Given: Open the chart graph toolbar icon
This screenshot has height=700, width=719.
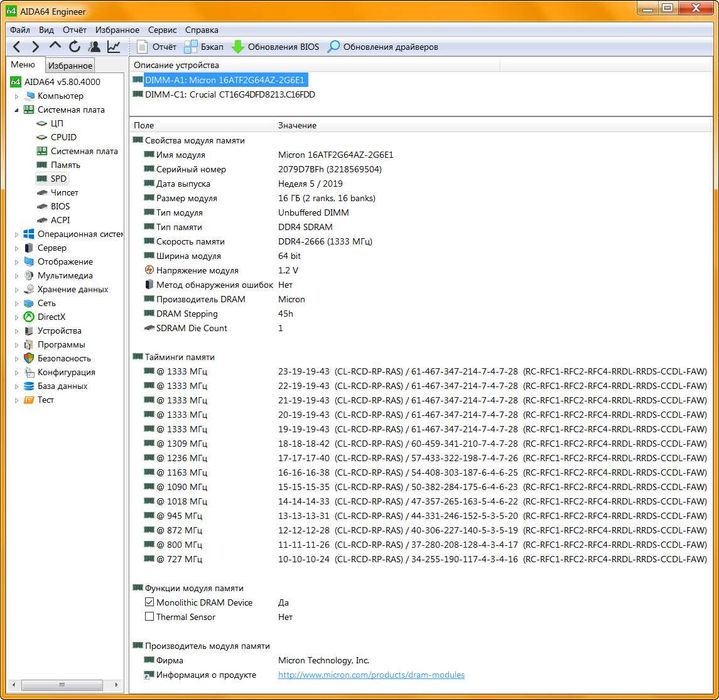Looking at the screenshot, I should tap(113, 47).
